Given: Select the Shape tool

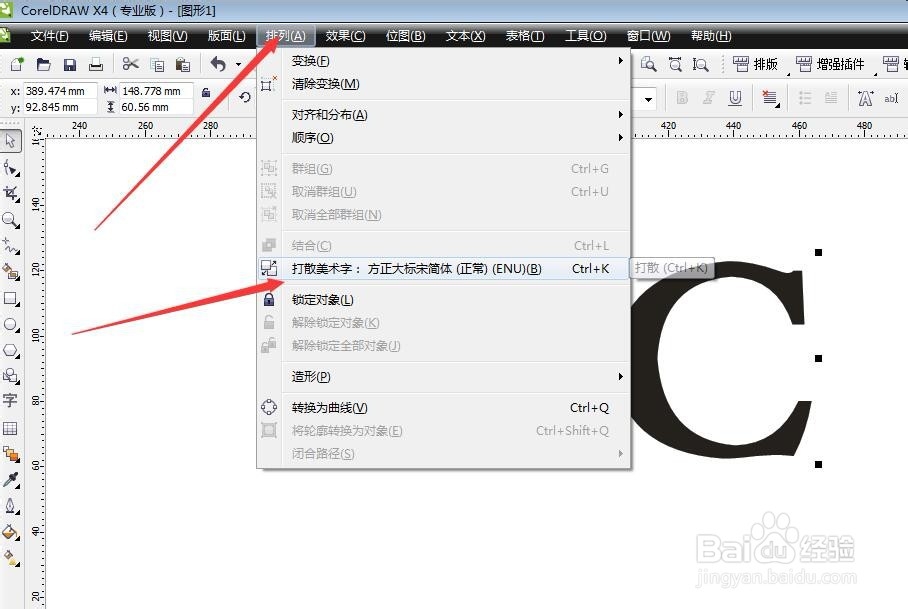Looking at the screenshot, I should (12, 167).
